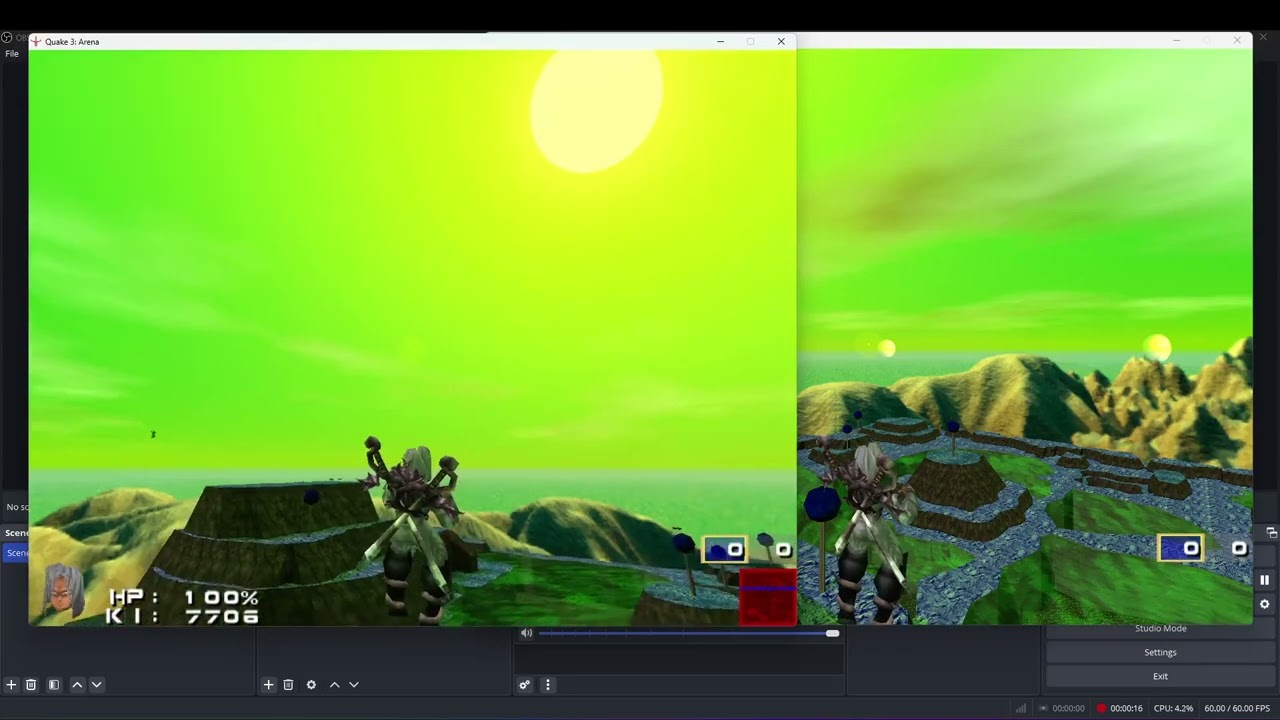Click the red recording indicator dot
The width and height of the screenshot is (1280, 720).
pyautogui.click(x=1101, y=708)
